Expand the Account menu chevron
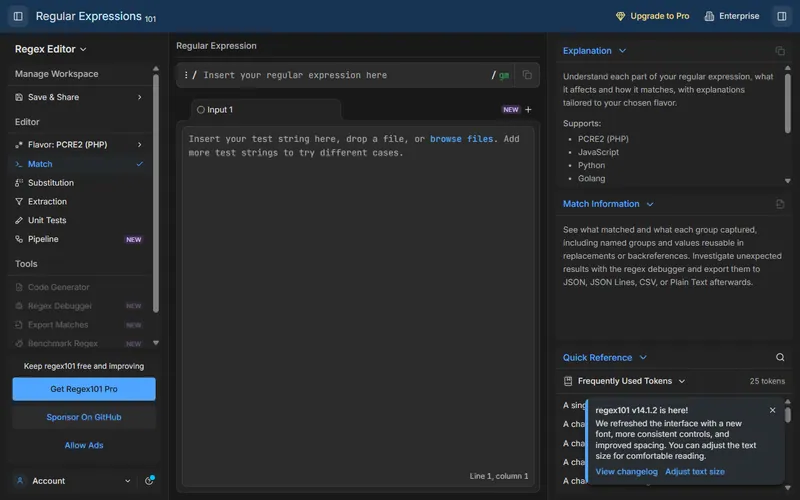 pos(128,481)
